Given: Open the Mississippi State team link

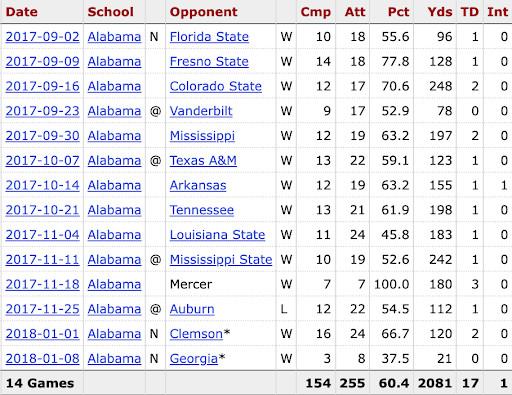Looking at the screenshot, I should tap(221, 260).
